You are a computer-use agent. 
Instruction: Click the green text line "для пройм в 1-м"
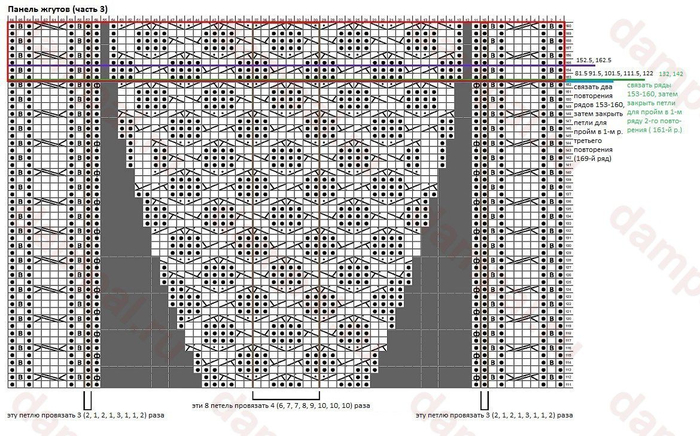654,112
